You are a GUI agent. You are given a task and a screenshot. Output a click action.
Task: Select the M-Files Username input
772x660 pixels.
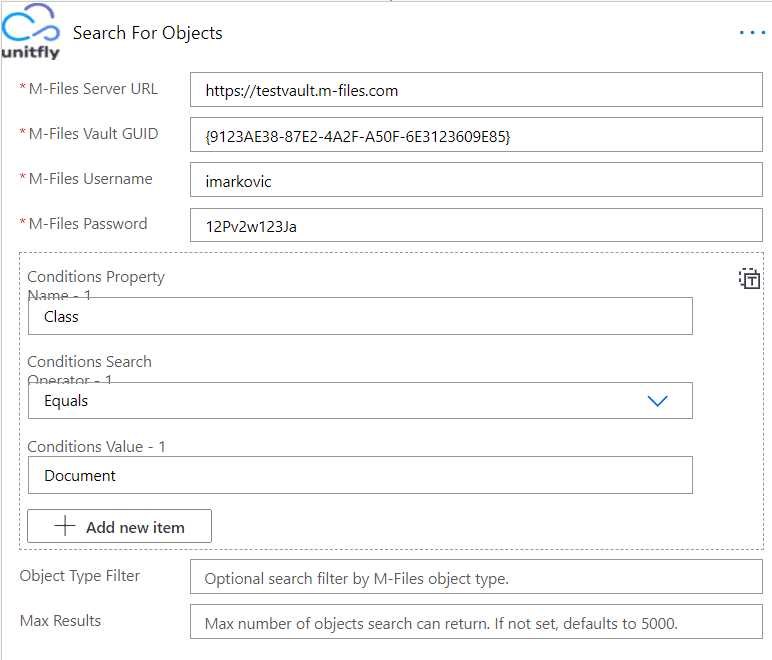[x=476, y=180]
